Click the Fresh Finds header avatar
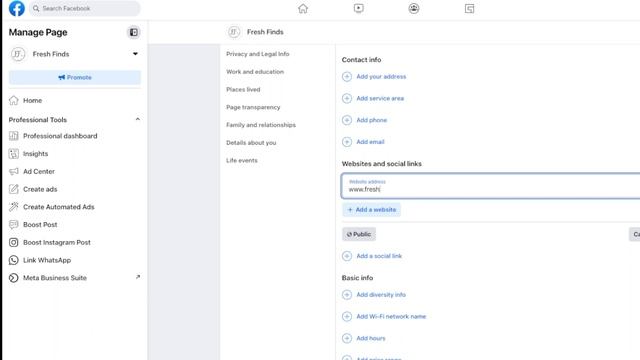 [234, 32]
